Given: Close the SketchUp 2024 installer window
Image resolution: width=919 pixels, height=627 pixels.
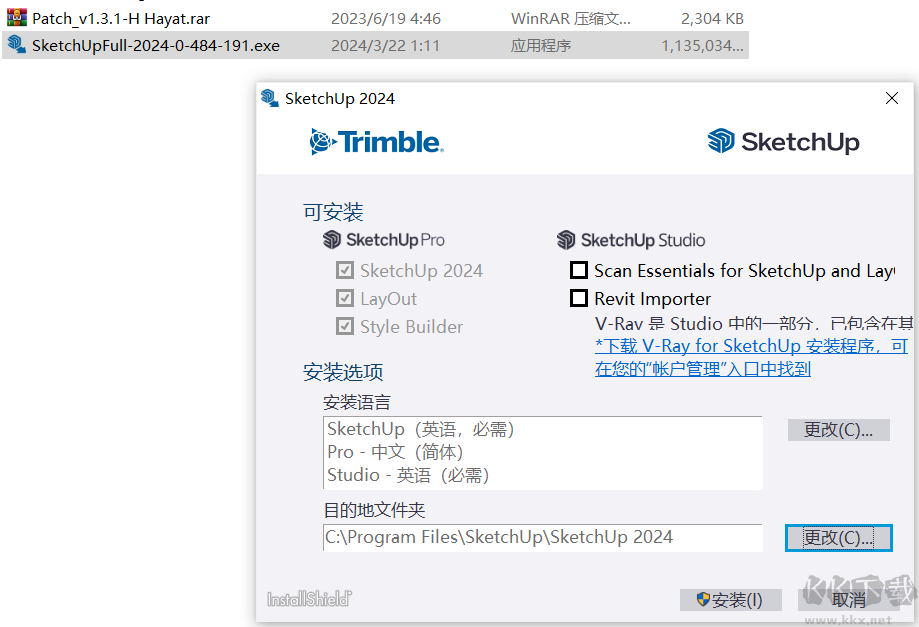Looking at the screenshot, I should [892, 98].
